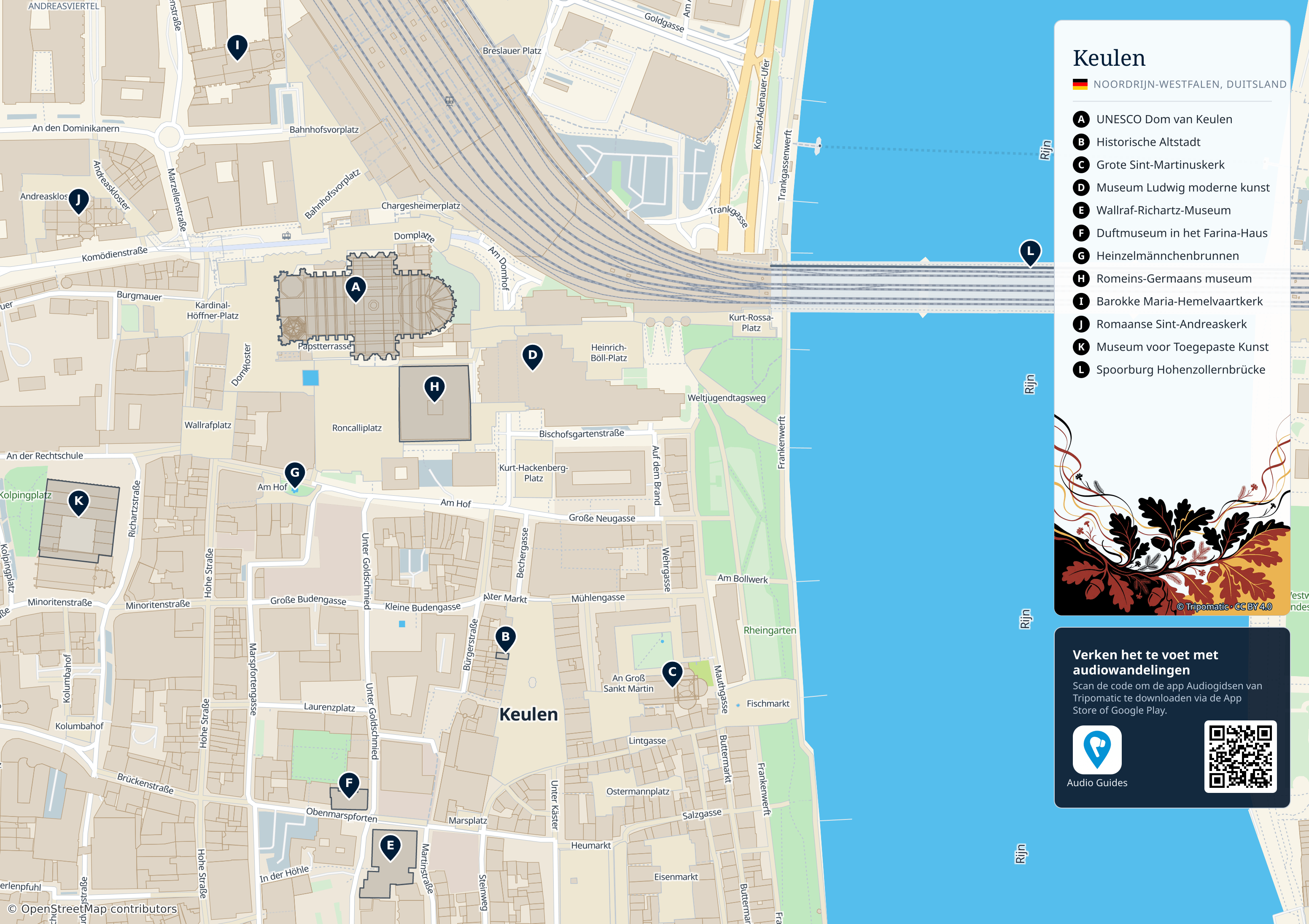Click the 'Barokke Maria-Hemelvaartkerk' legend entry
Viewport: 1309px width, 924px height.
(1180, 301)
